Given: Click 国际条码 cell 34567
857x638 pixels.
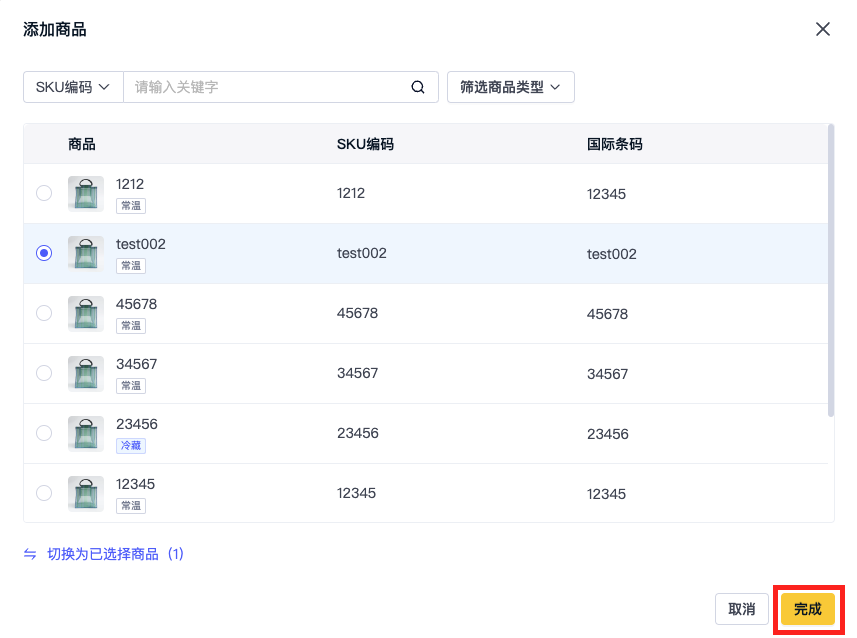Looking at the screenshot, I should pyautogui.click(x=607, y=374).
